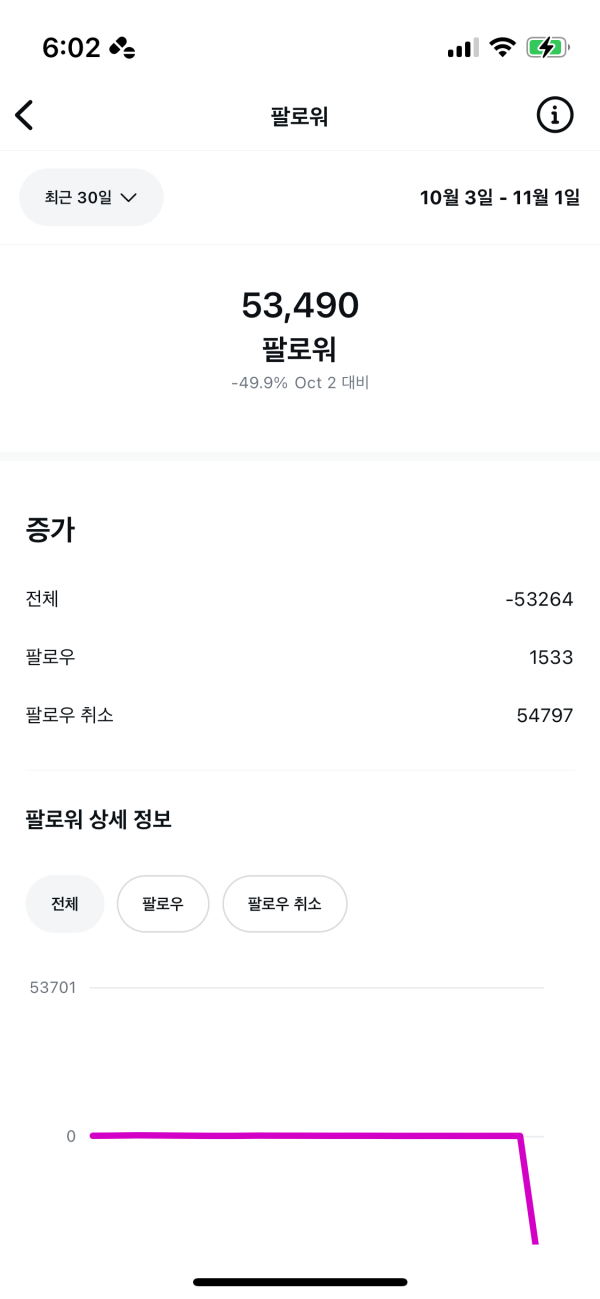Tap the Wi-Fi status icon
Image resolution: width=600 pixels, height=1299 pixels.
pos(502,47)
